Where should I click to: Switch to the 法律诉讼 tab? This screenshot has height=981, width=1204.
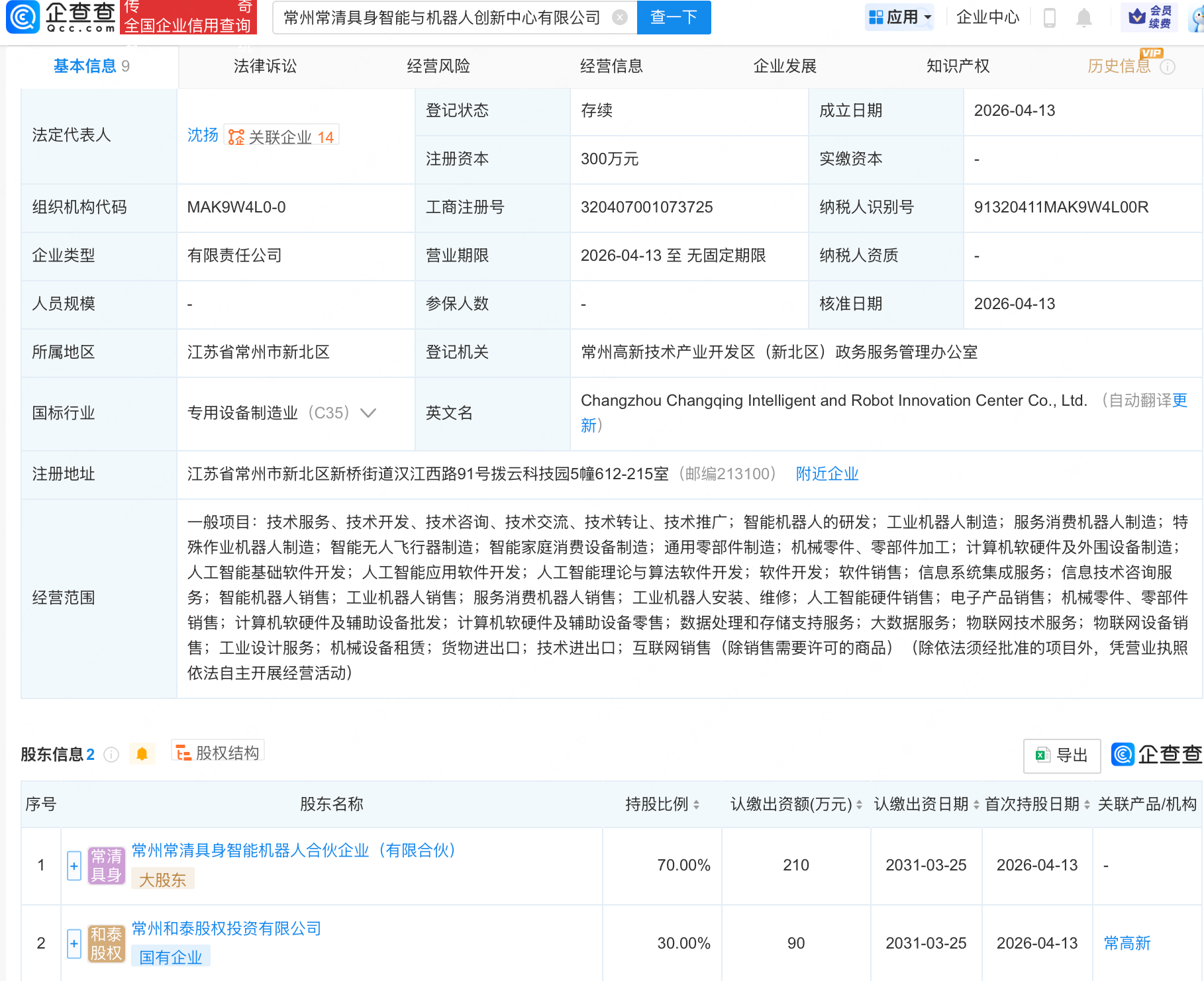pyautogui.click(x=264, y=66)
